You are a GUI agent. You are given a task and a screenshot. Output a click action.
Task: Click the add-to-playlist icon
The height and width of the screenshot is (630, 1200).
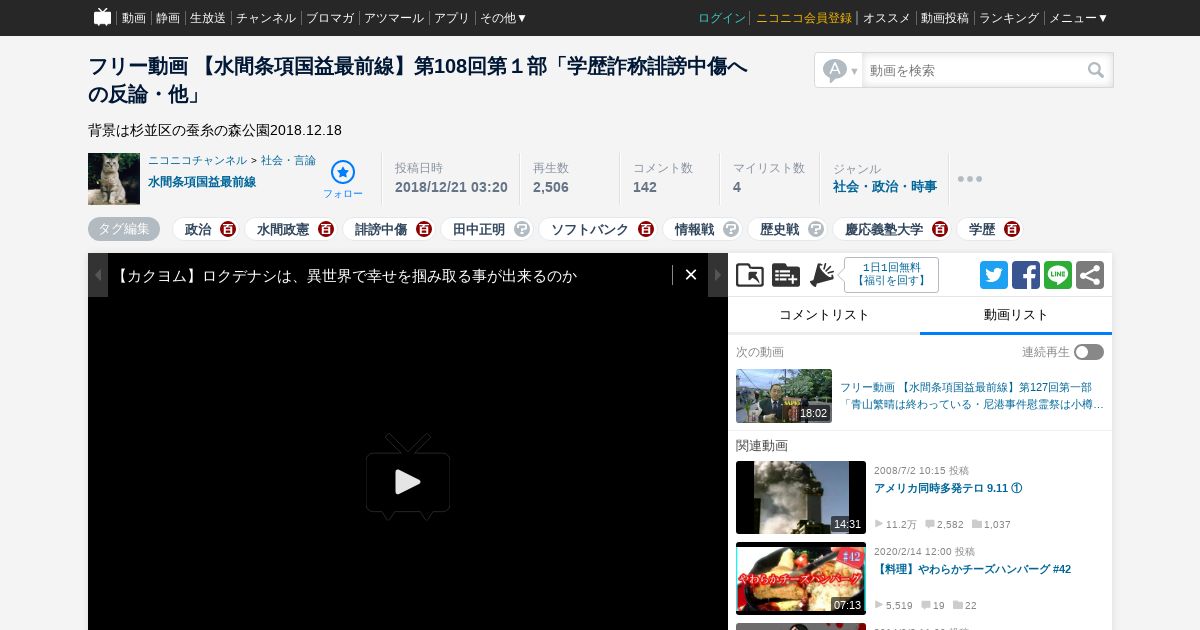tap(786, 275)
